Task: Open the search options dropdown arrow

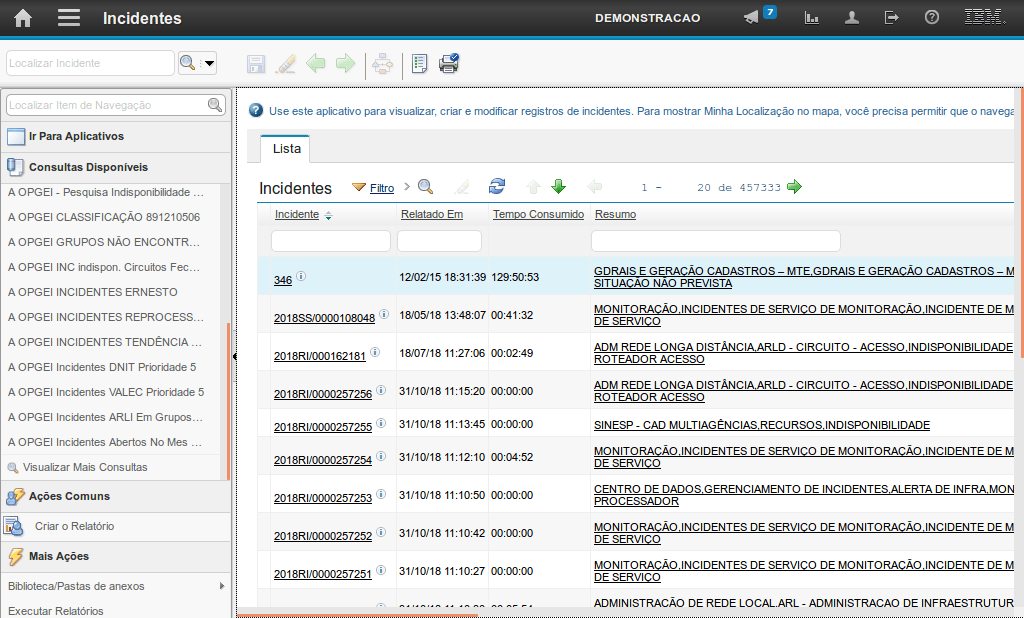Action: 209,63
